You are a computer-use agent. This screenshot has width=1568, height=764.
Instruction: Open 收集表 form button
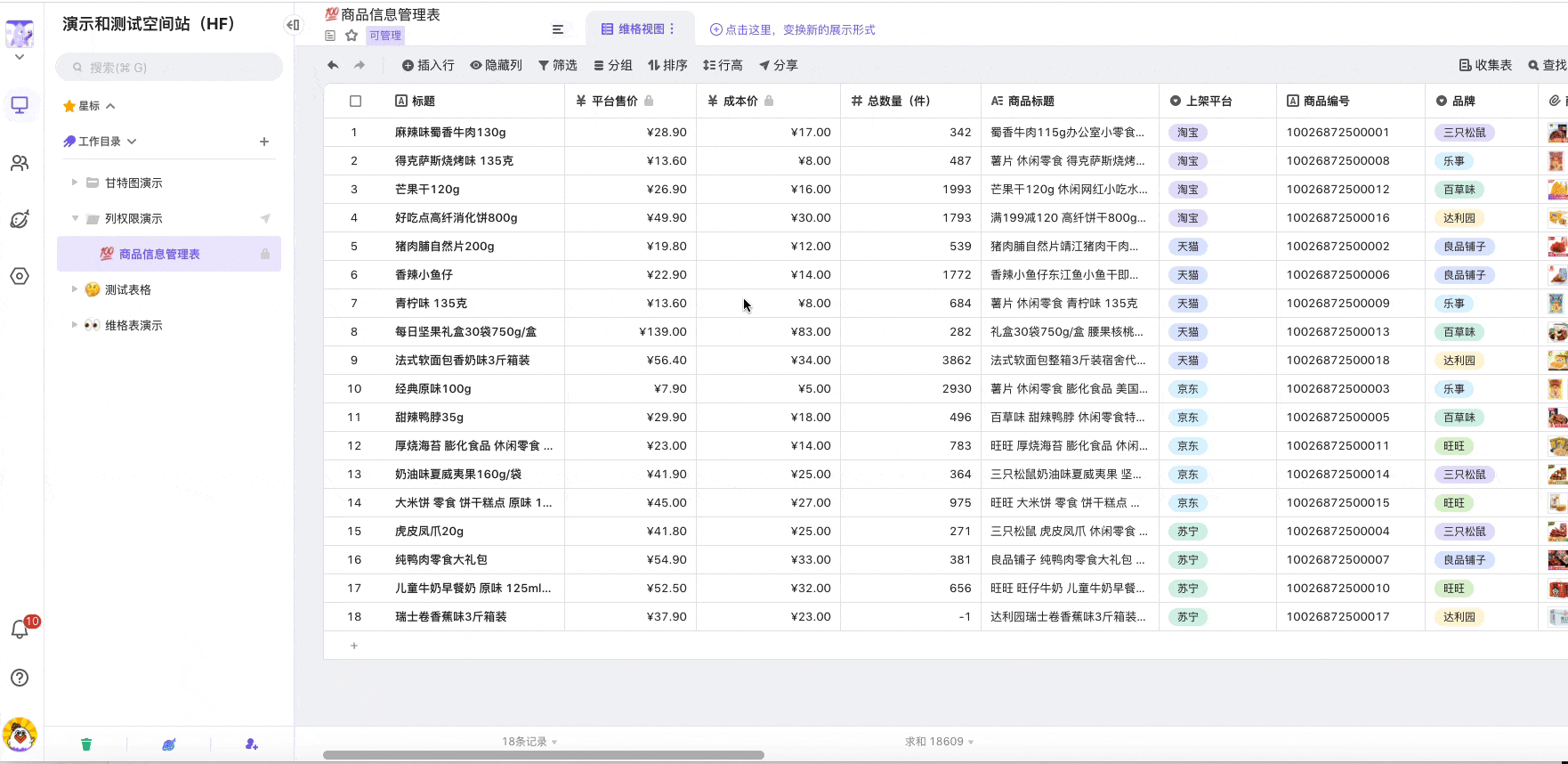pos(1485,65)
